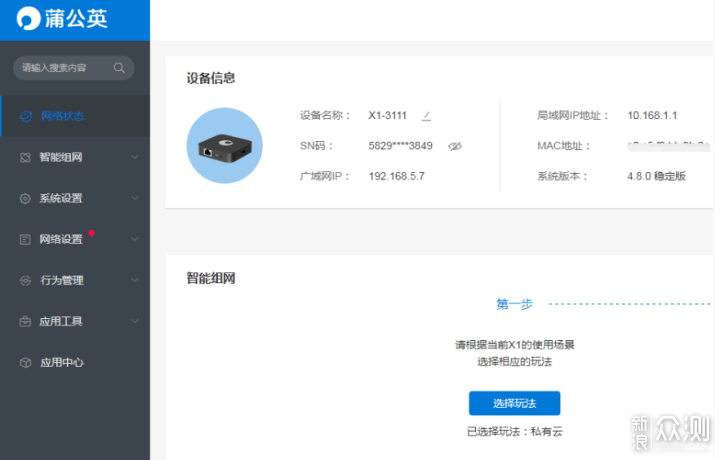Click the red notification dot on 网络设置
Image resolution: width=720 pixels, height=460 pixels.
click(91, 233)
